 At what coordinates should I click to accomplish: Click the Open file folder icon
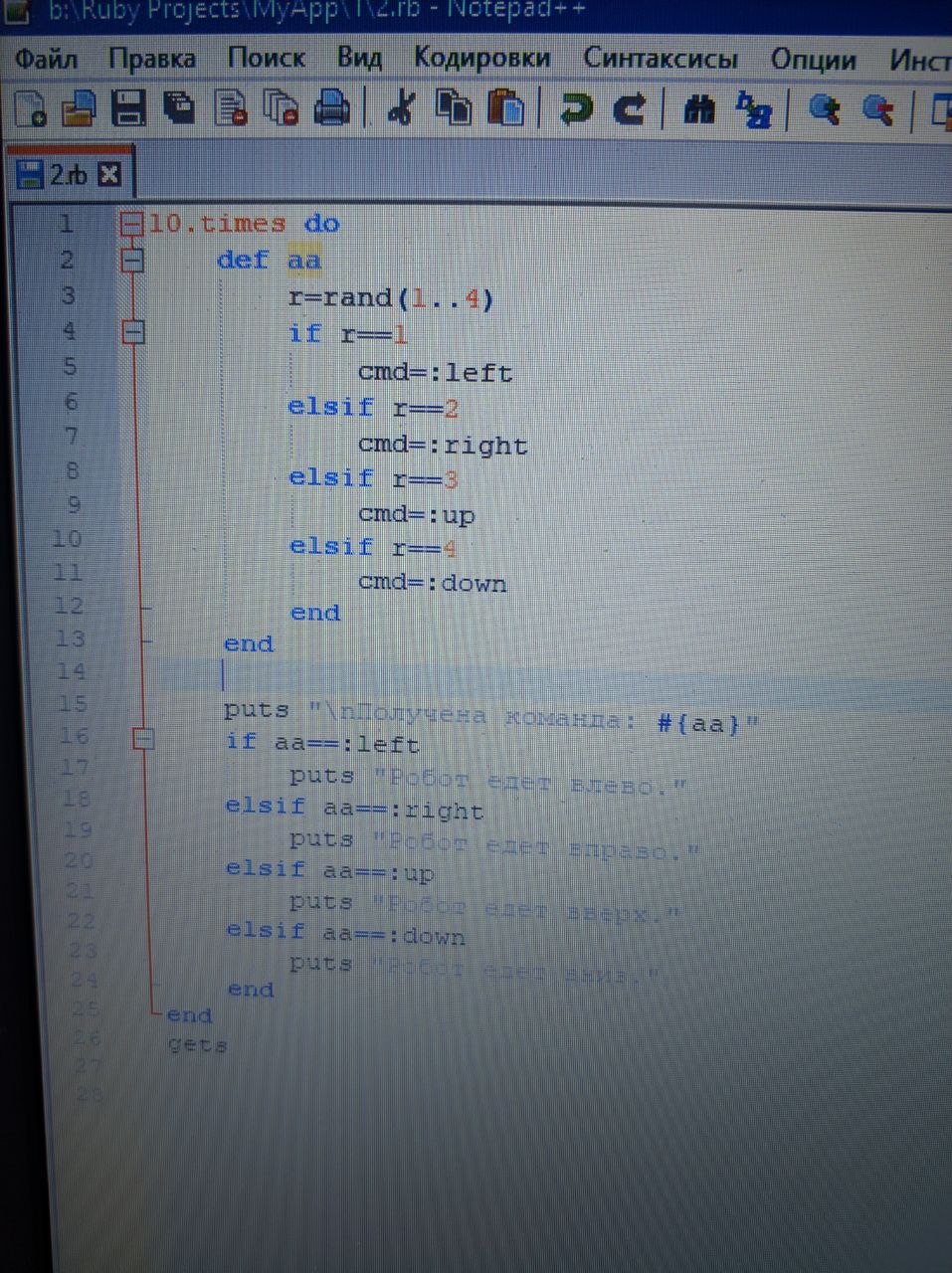79,107
